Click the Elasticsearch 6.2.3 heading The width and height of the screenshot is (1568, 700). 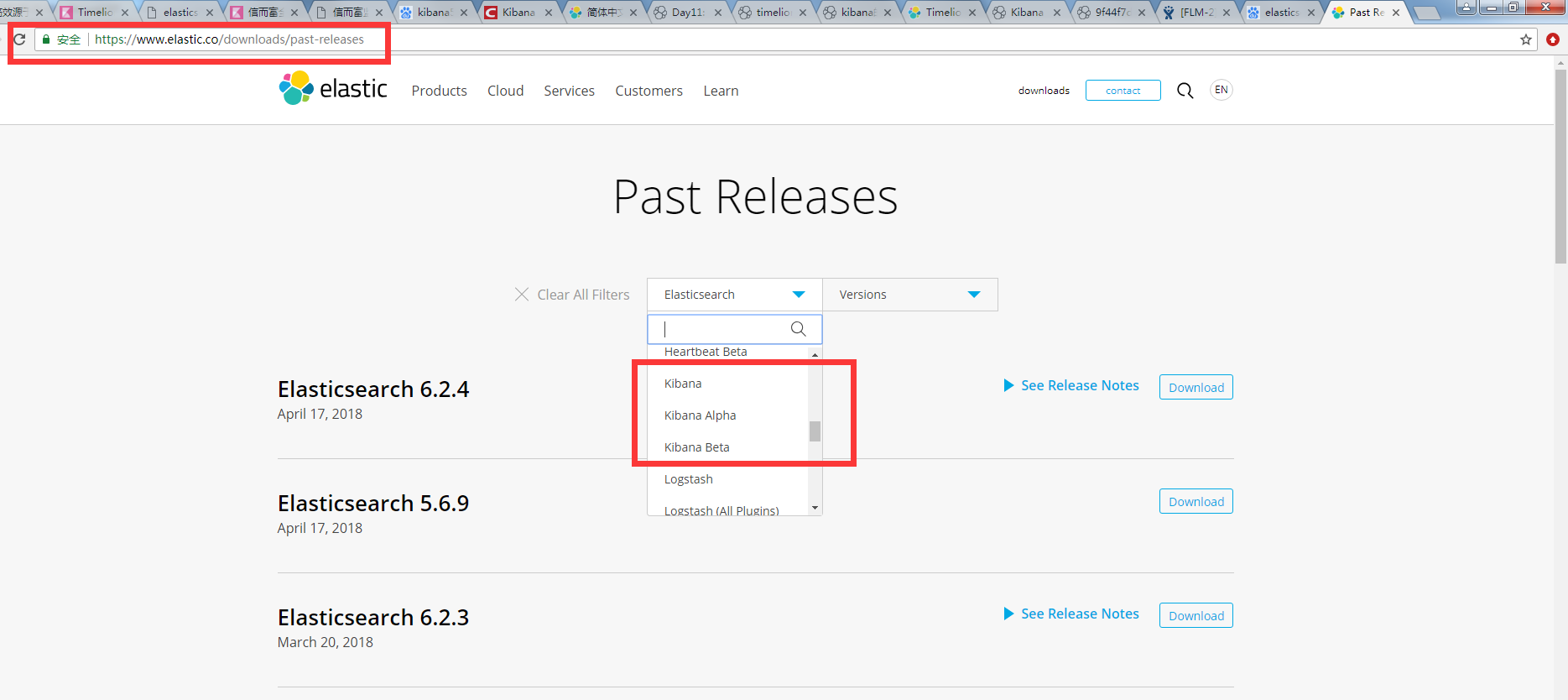point(373,618)
